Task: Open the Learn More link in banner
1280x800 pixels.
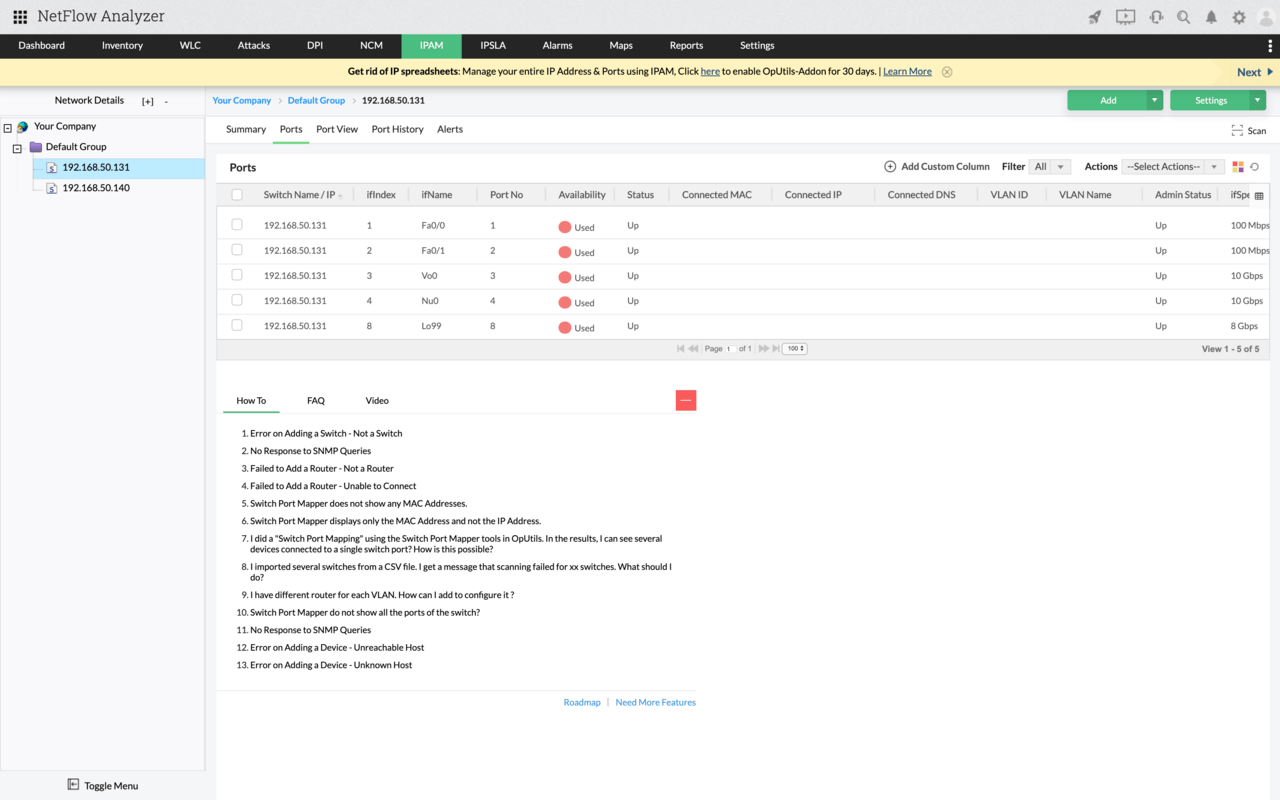Action: coord(907,72)
